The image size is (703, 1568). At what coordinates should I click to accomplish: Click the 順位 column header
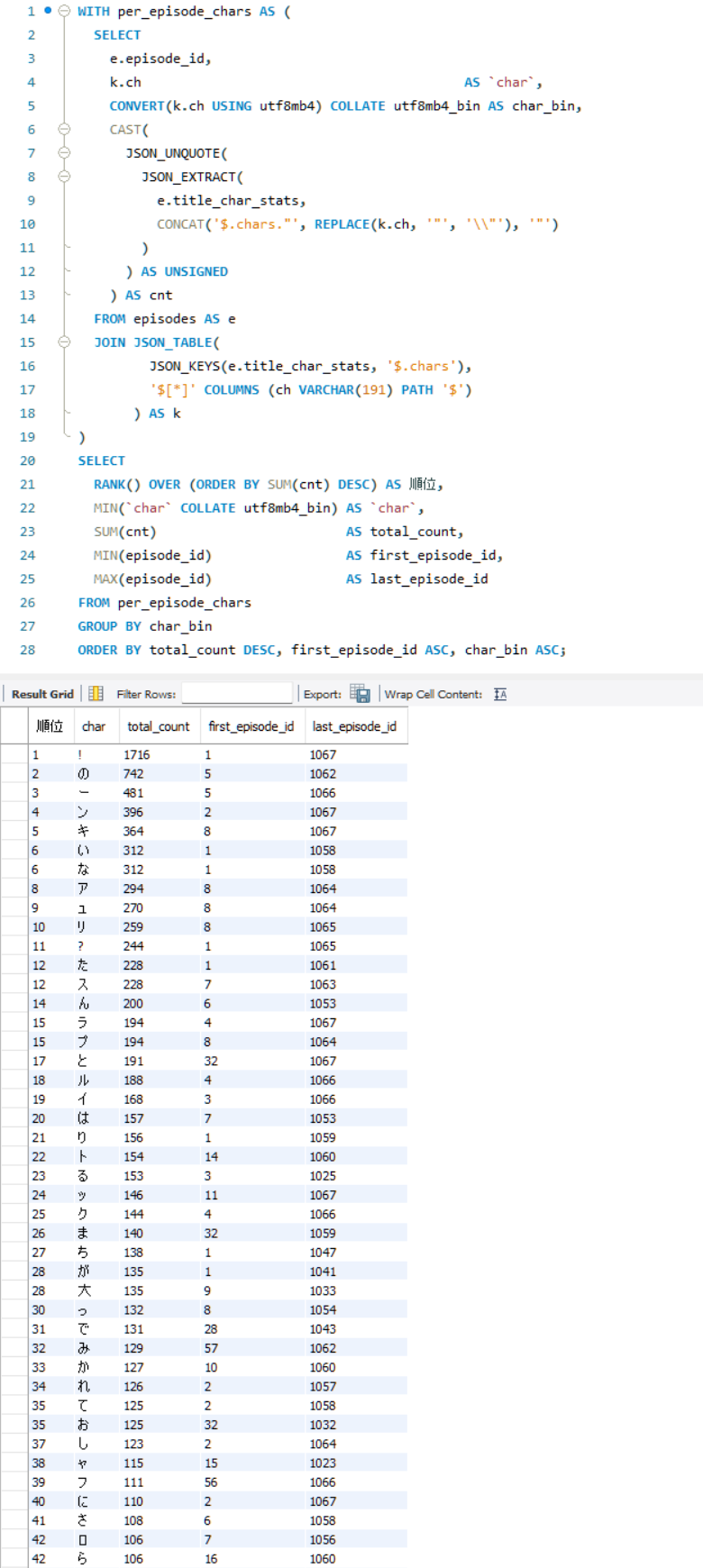click(x=50, y=726)
